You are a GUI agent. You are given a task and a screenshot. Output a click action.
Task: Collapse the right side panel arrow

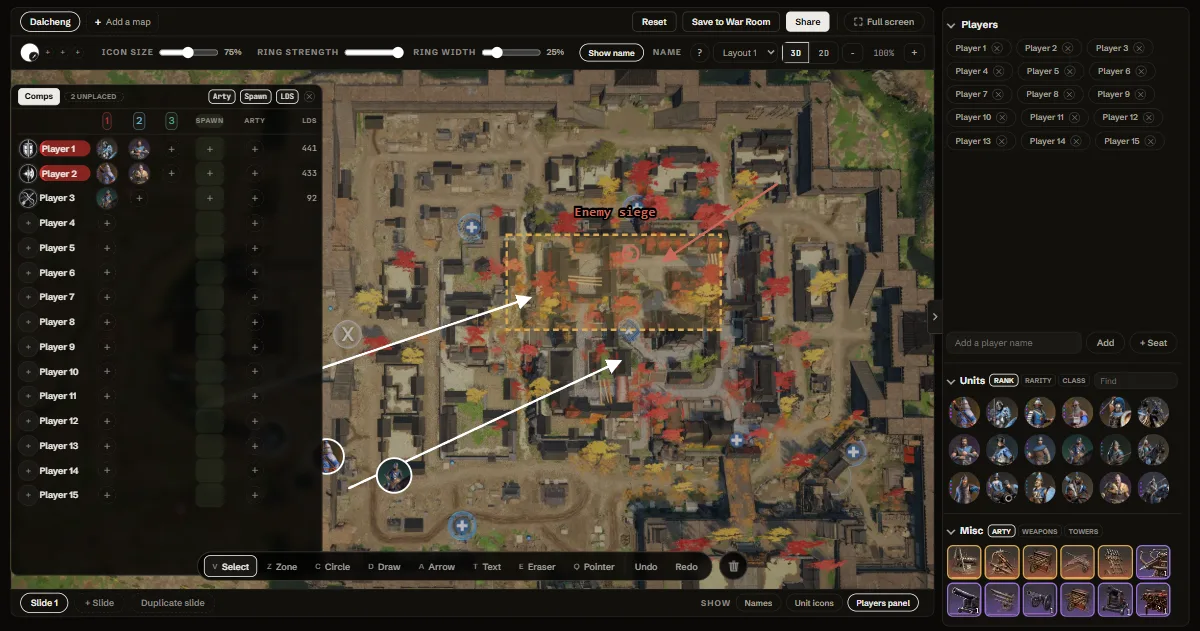tap(935, 316)
